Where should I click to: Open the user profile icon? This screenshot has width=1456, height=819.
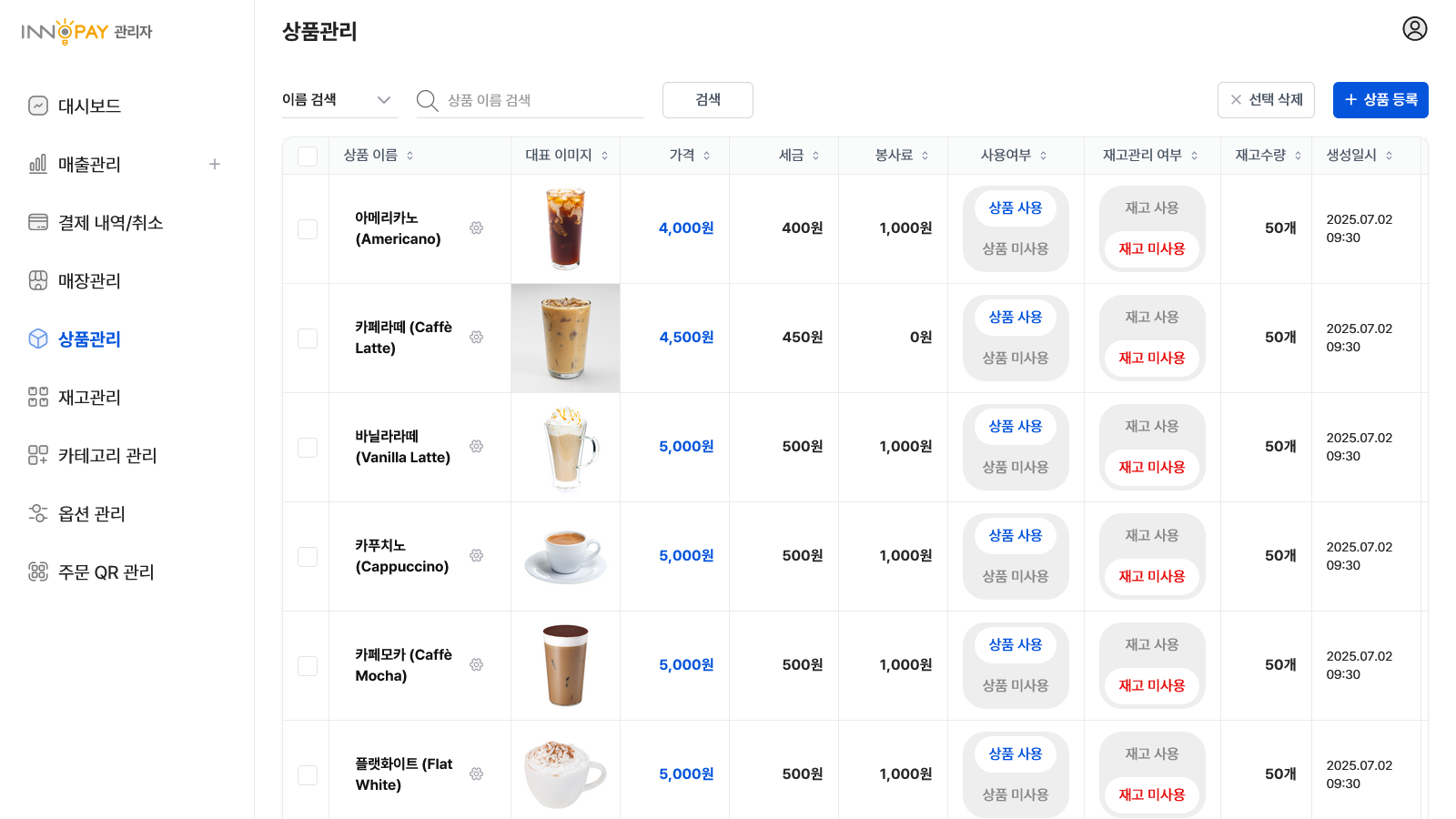(1414, 29)
